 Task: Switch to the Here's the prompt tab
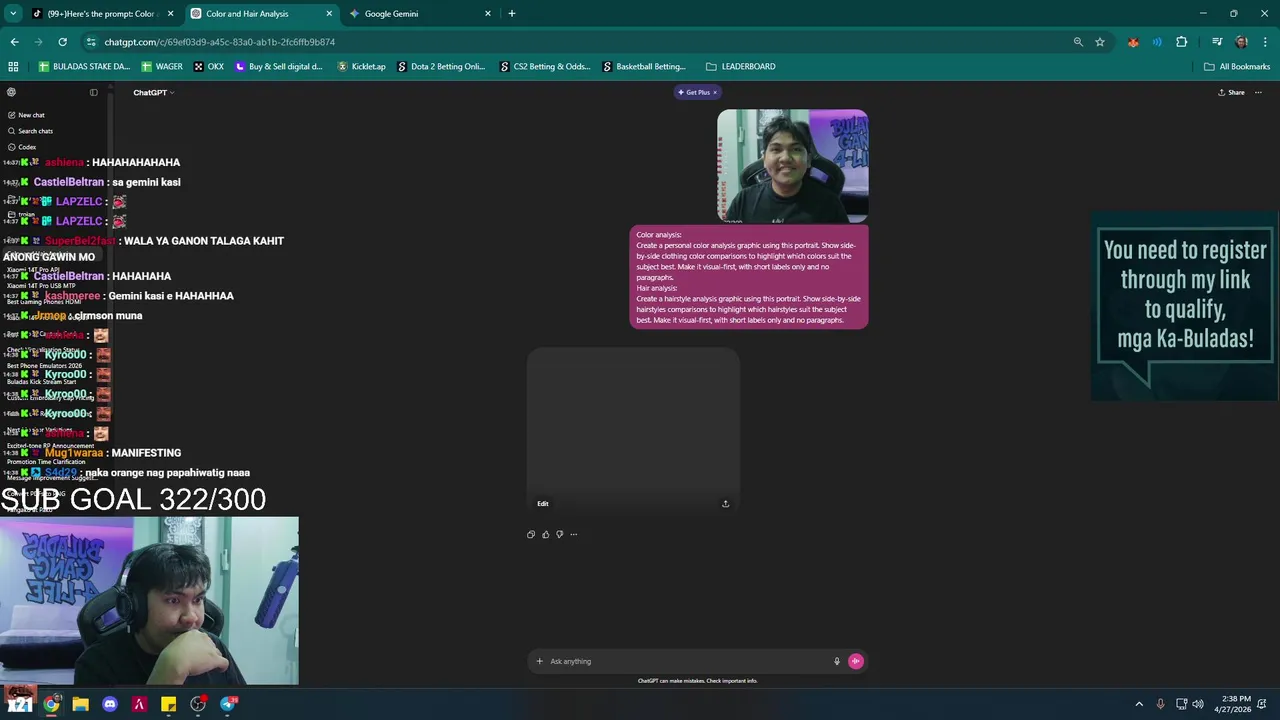pyautogui.click(x=100, y=14)
